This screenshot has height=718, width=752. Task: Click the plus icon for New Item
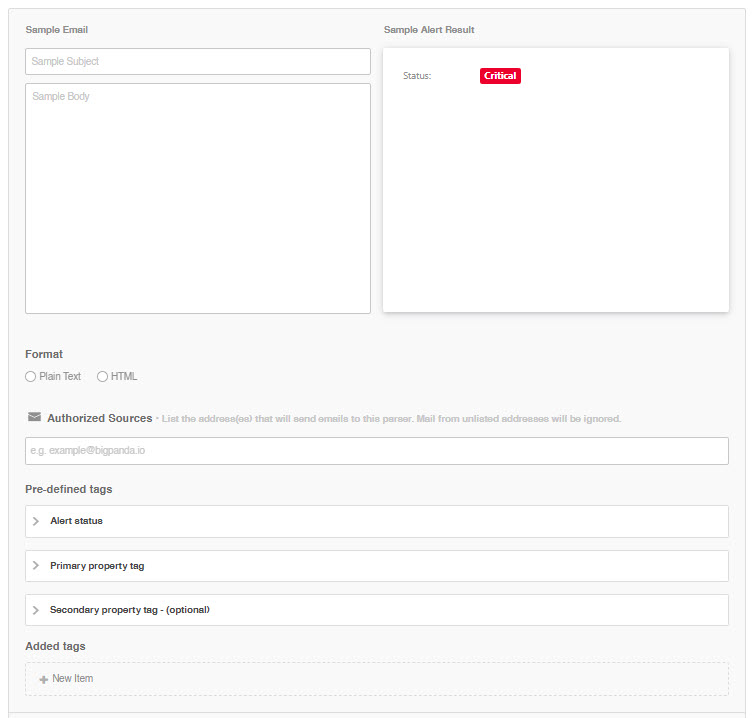click(43, 679)
